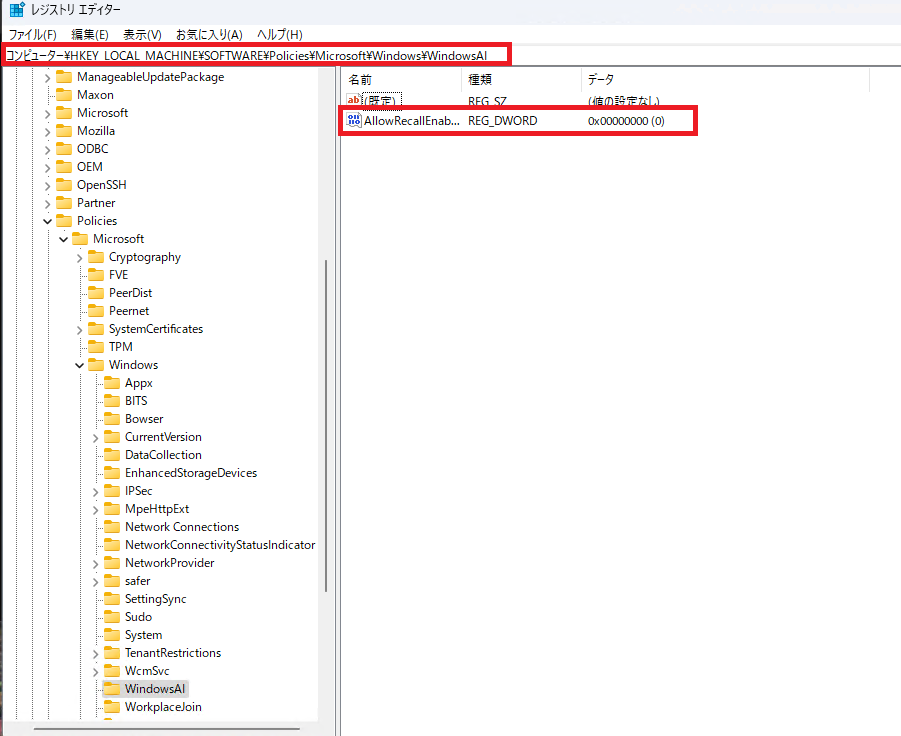Select the Mozilla folder icon

click(64, 131)
